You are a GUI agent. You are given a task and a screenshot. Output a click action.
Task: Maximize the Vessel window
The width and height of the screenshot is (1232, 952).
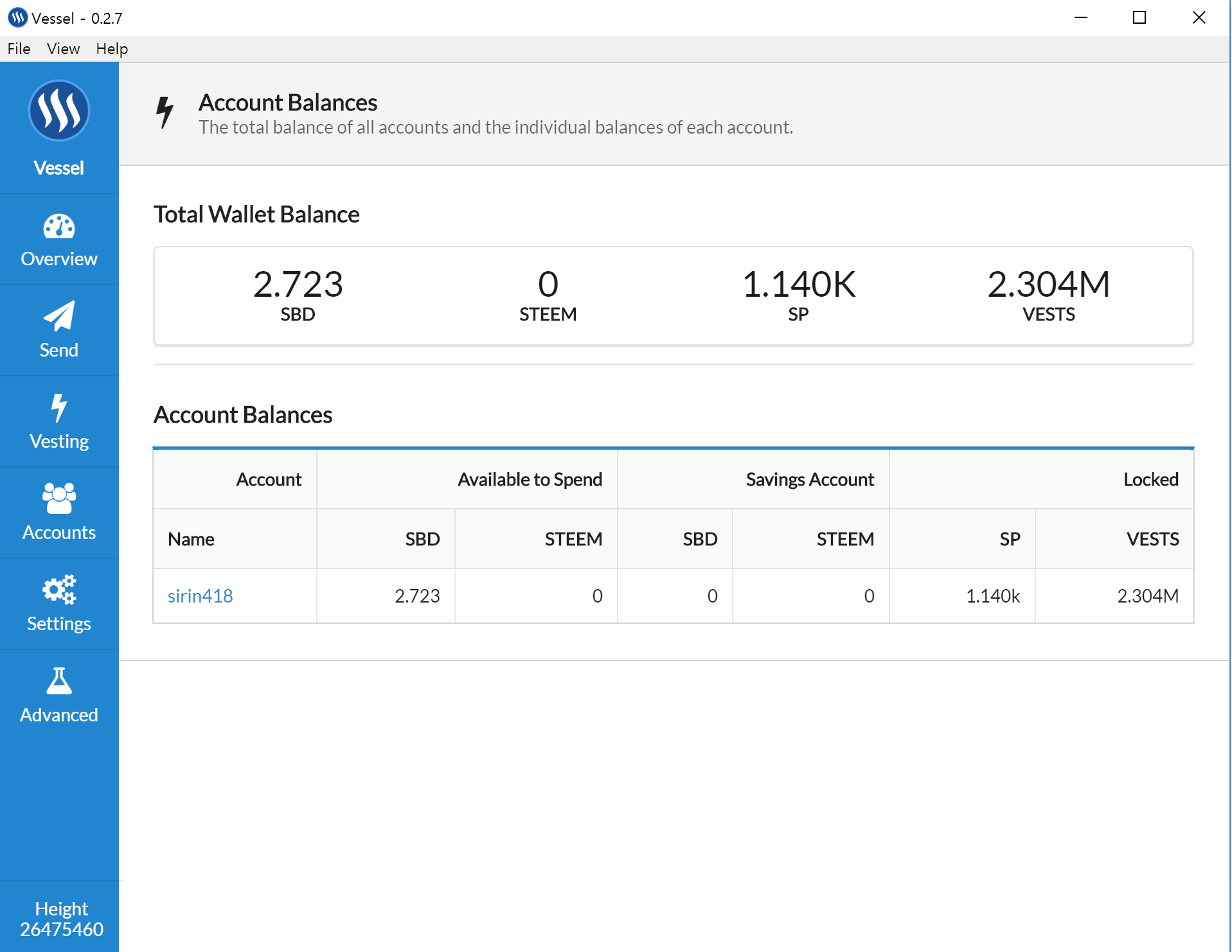[1139, 17]
